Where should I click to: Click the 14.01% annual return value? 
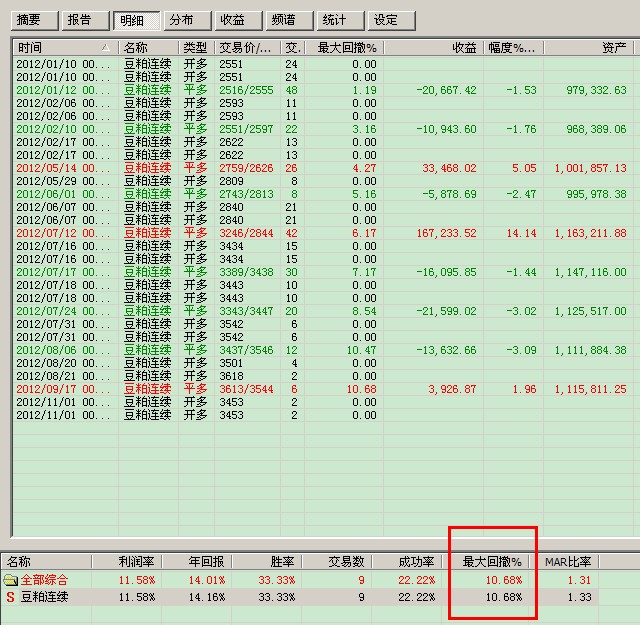pyautogui.click(x=207, y=580)
